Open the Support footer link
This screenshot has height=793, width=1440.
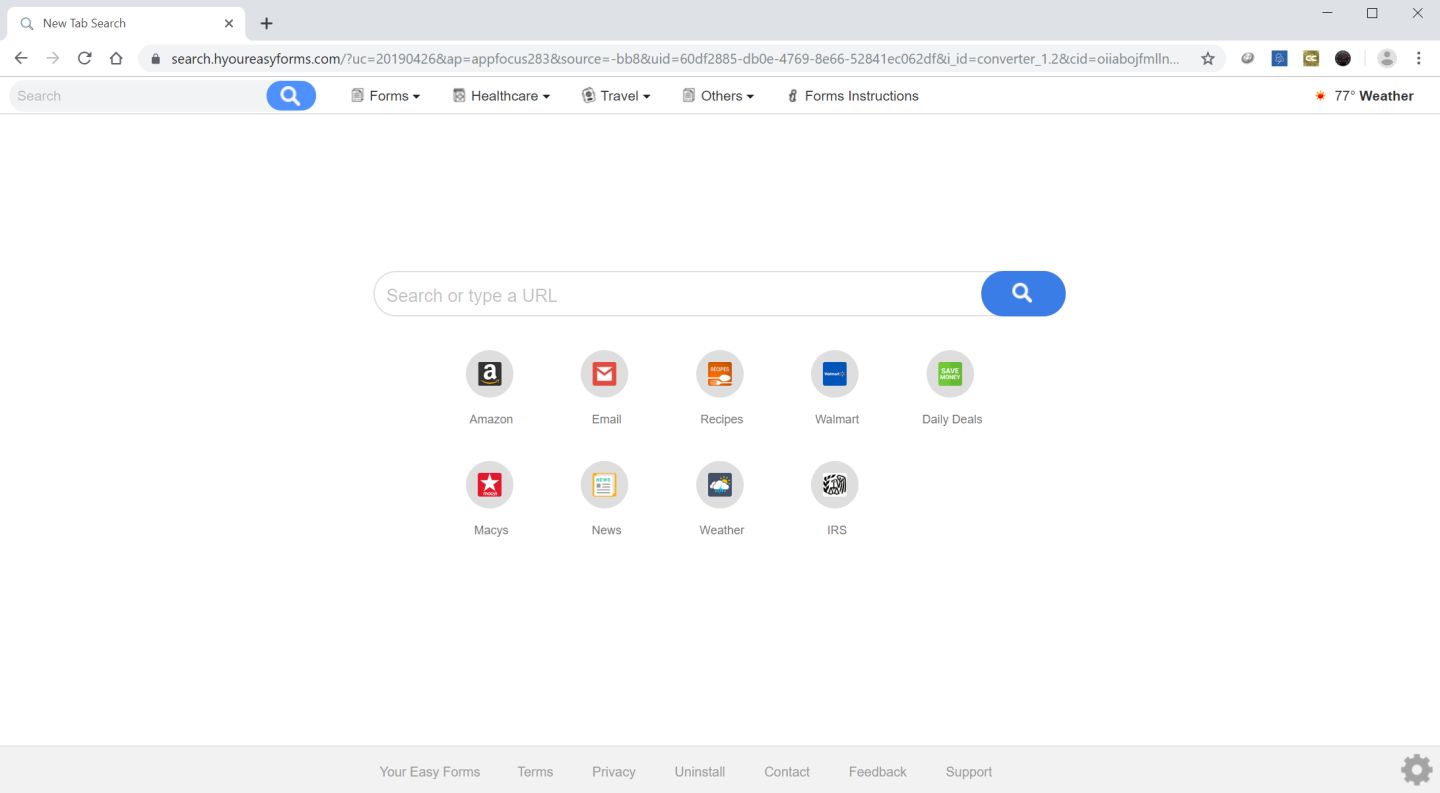coord(969,772)
